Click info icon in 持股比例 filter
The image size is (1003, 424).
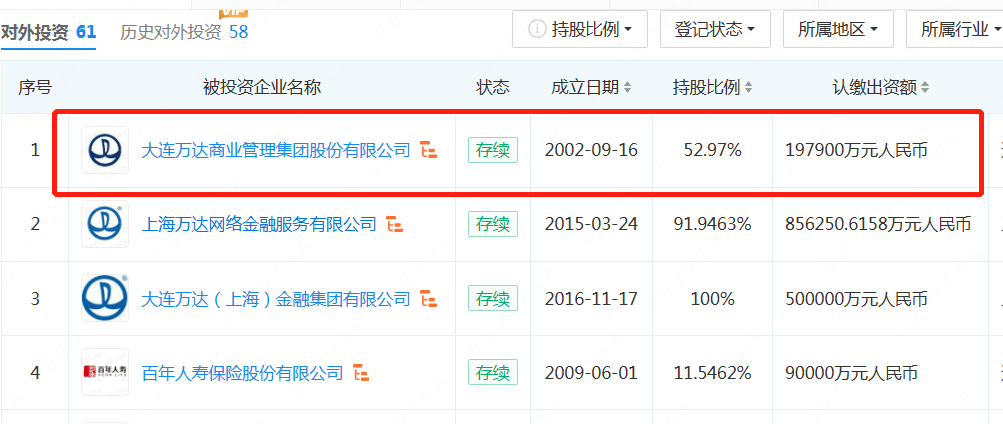tap(537, 29)
